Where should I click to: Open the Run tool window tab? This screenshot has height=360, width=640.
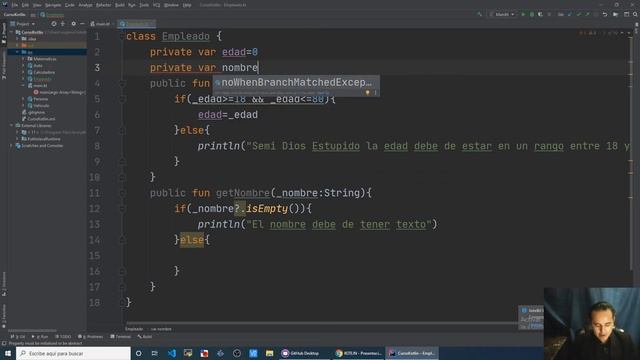click(40, 337)
